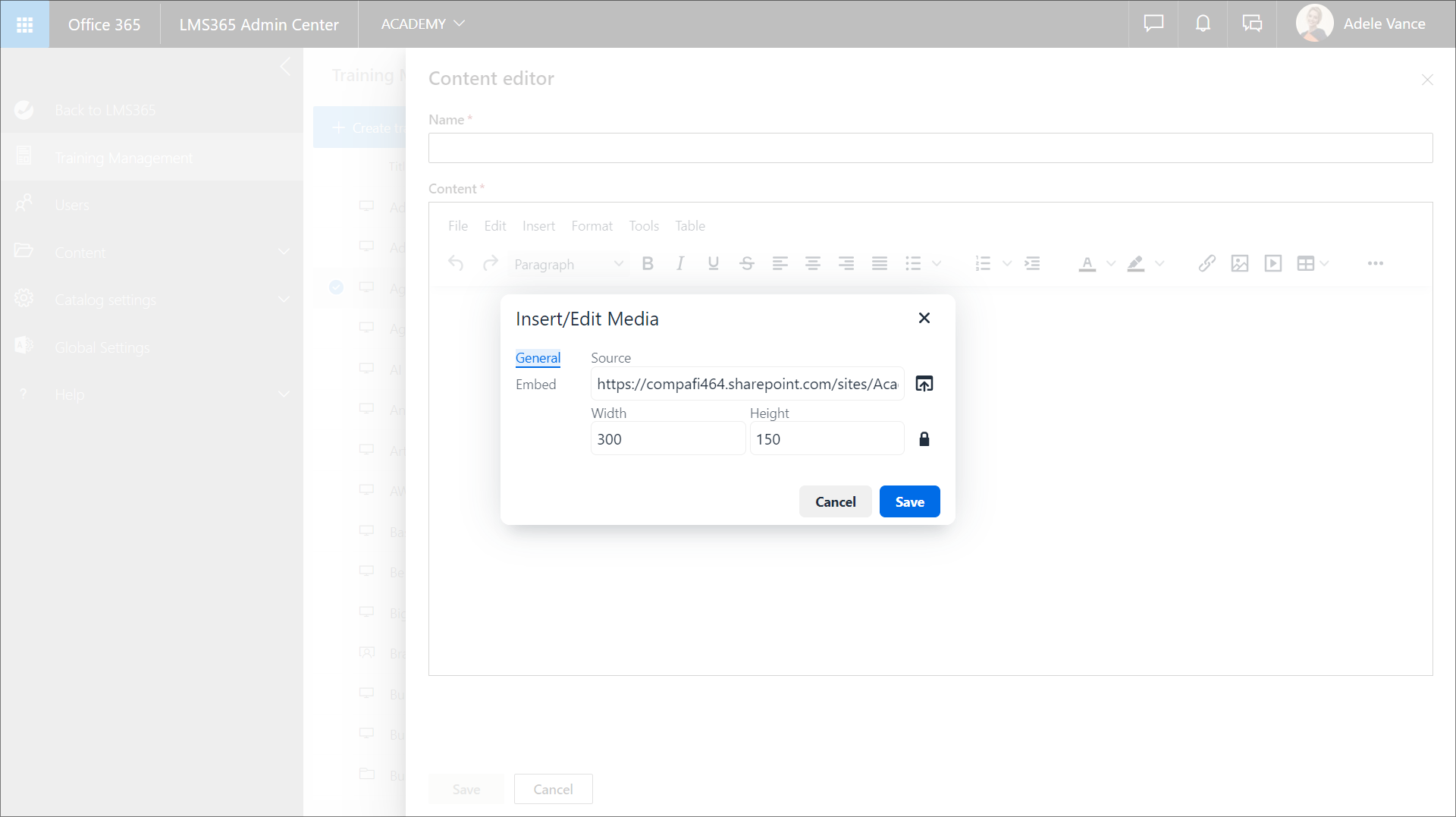Expand the insert table dropdown
1456x817 pixels.
point(1324,263)
